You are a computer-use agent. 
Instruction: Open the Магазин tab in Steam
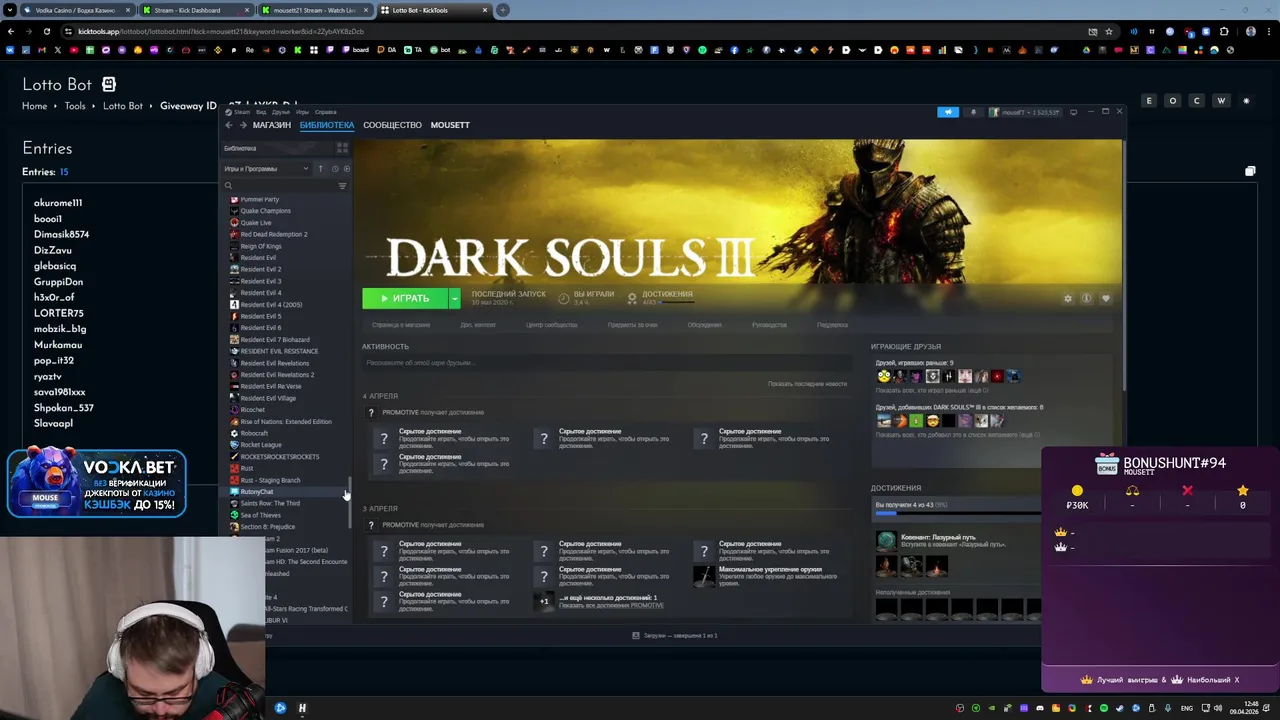tap(271, 125)
